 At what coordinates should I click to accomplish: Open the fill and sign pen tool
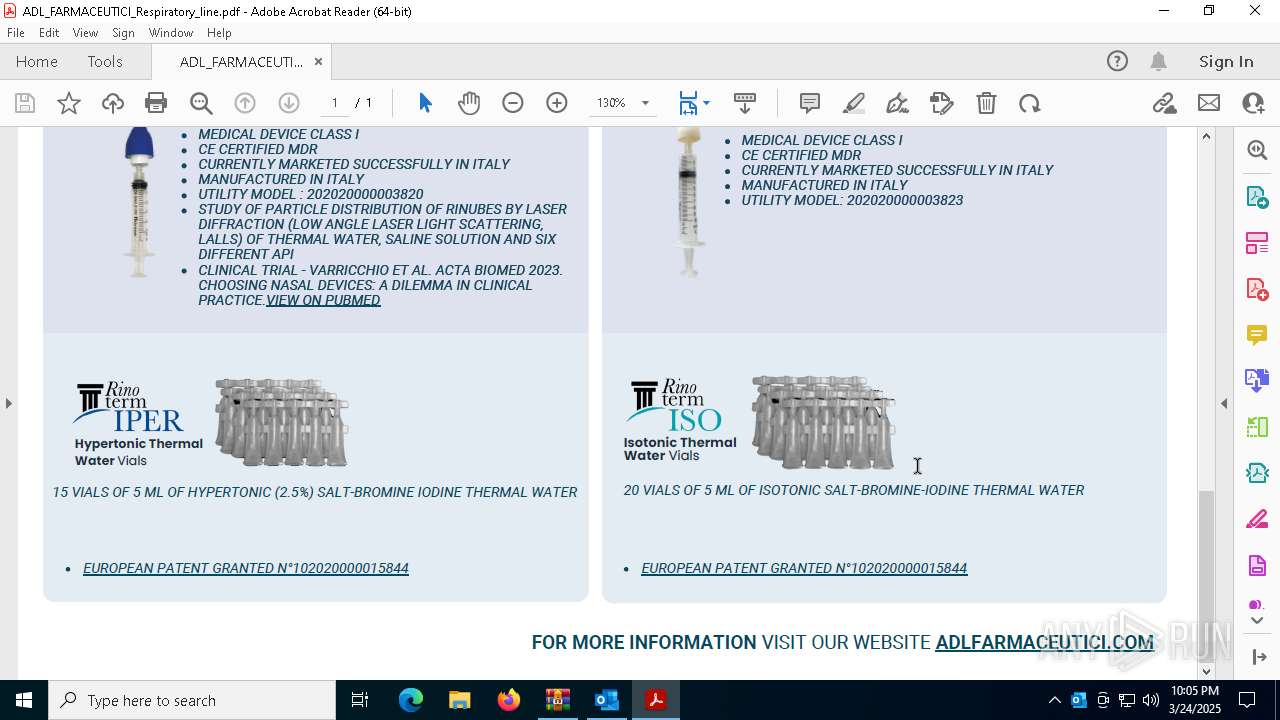click(898, 103)
